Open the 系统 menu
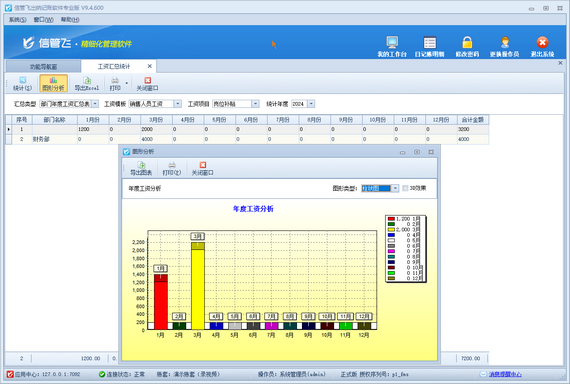 click(17, 20)
